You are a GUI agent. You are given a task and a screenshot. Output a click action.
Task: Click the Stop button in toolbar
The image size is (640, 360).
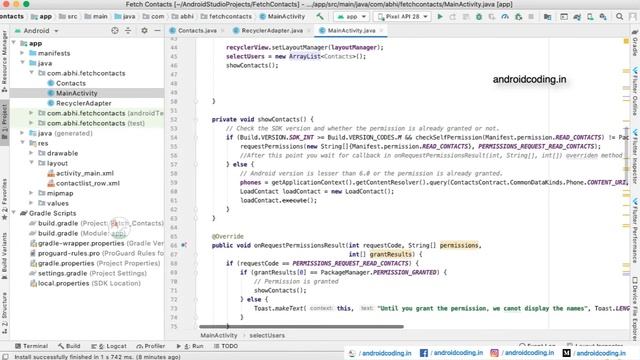[531, 17]
